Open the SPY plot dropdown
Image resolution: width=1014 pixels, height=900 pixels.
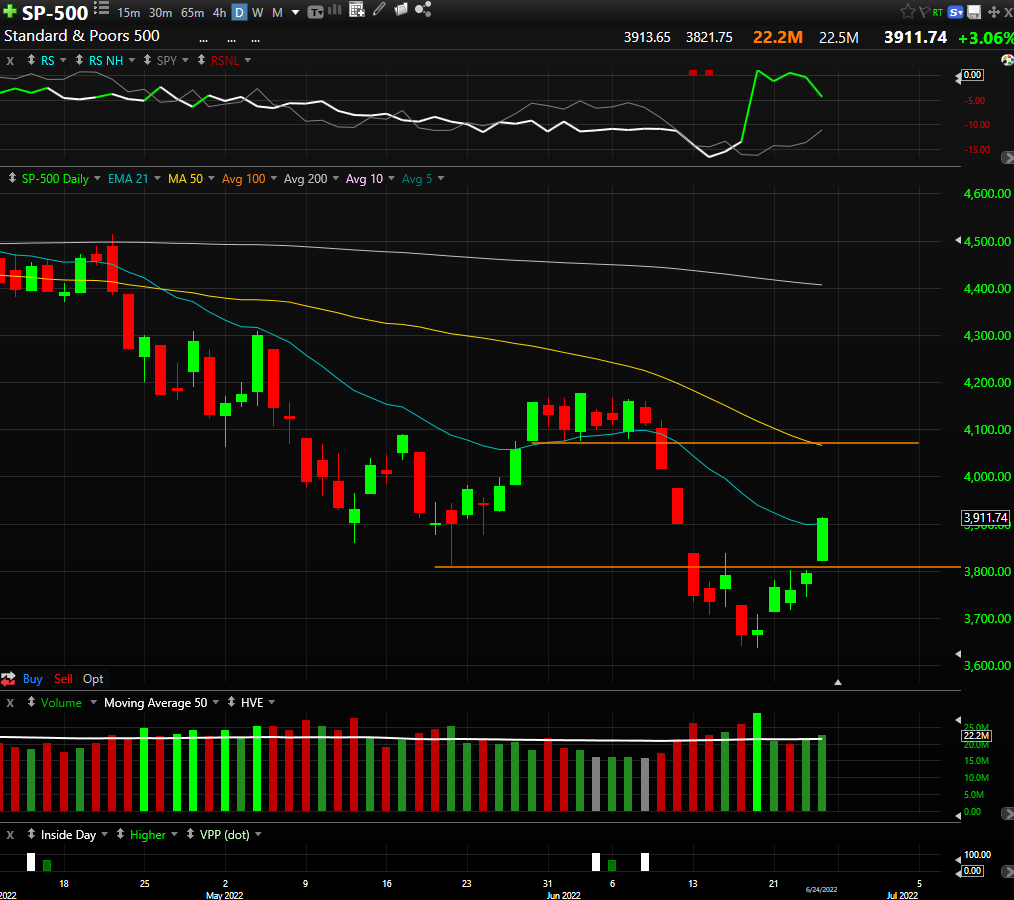pyautogui.click(x=186, y=60)
